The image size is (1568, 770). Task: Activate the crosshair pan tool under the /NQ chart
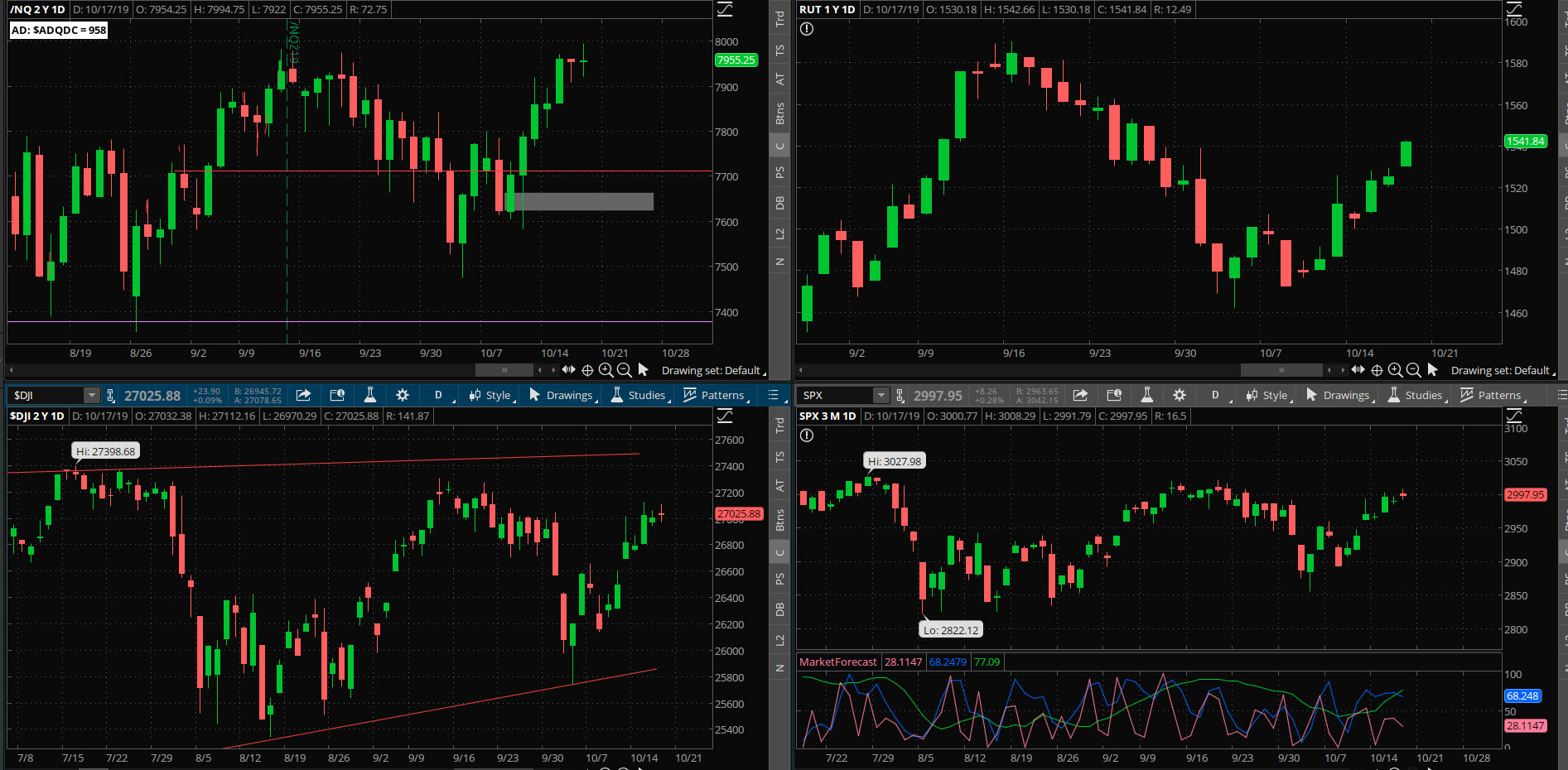coord(587,370)
